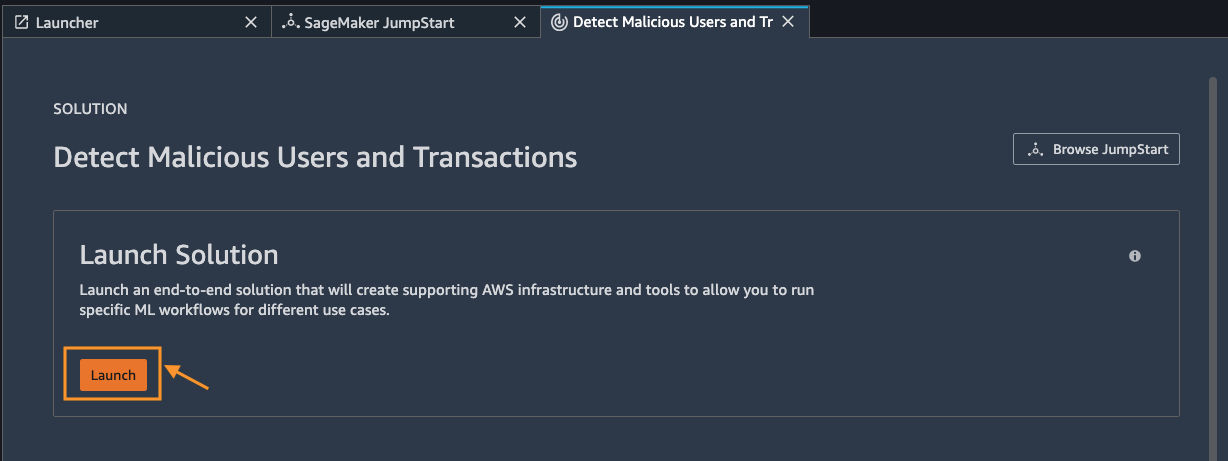Click the Detect Malicious Users tab icon

pyautogui.click(x=559, y=22)
